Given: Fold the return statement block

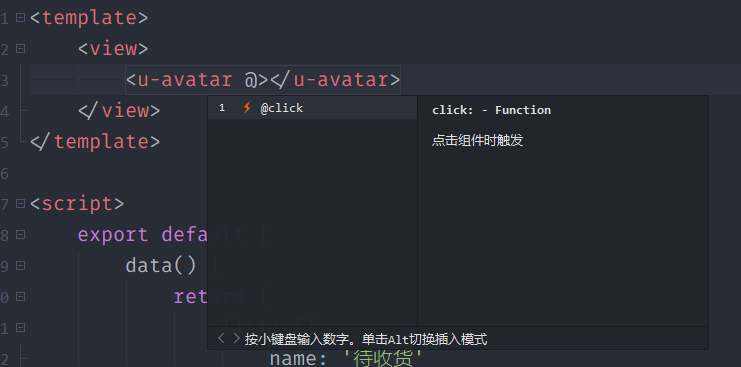Looking at the screenshot, I should coord(20,297).
